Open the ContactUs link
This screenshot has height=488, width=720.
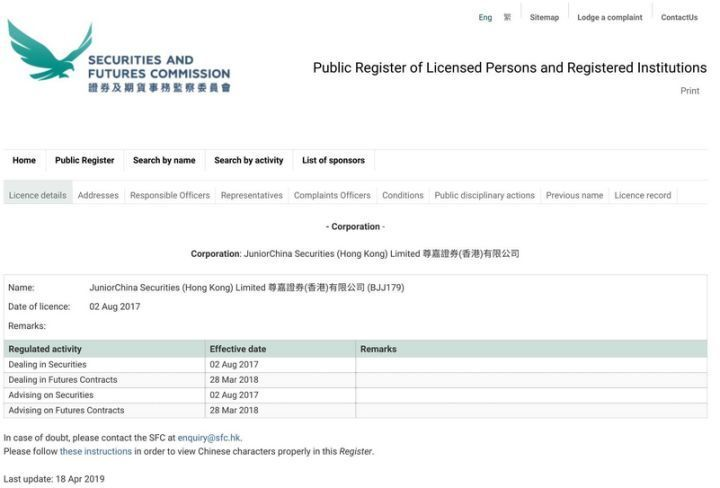pos(679,17)
